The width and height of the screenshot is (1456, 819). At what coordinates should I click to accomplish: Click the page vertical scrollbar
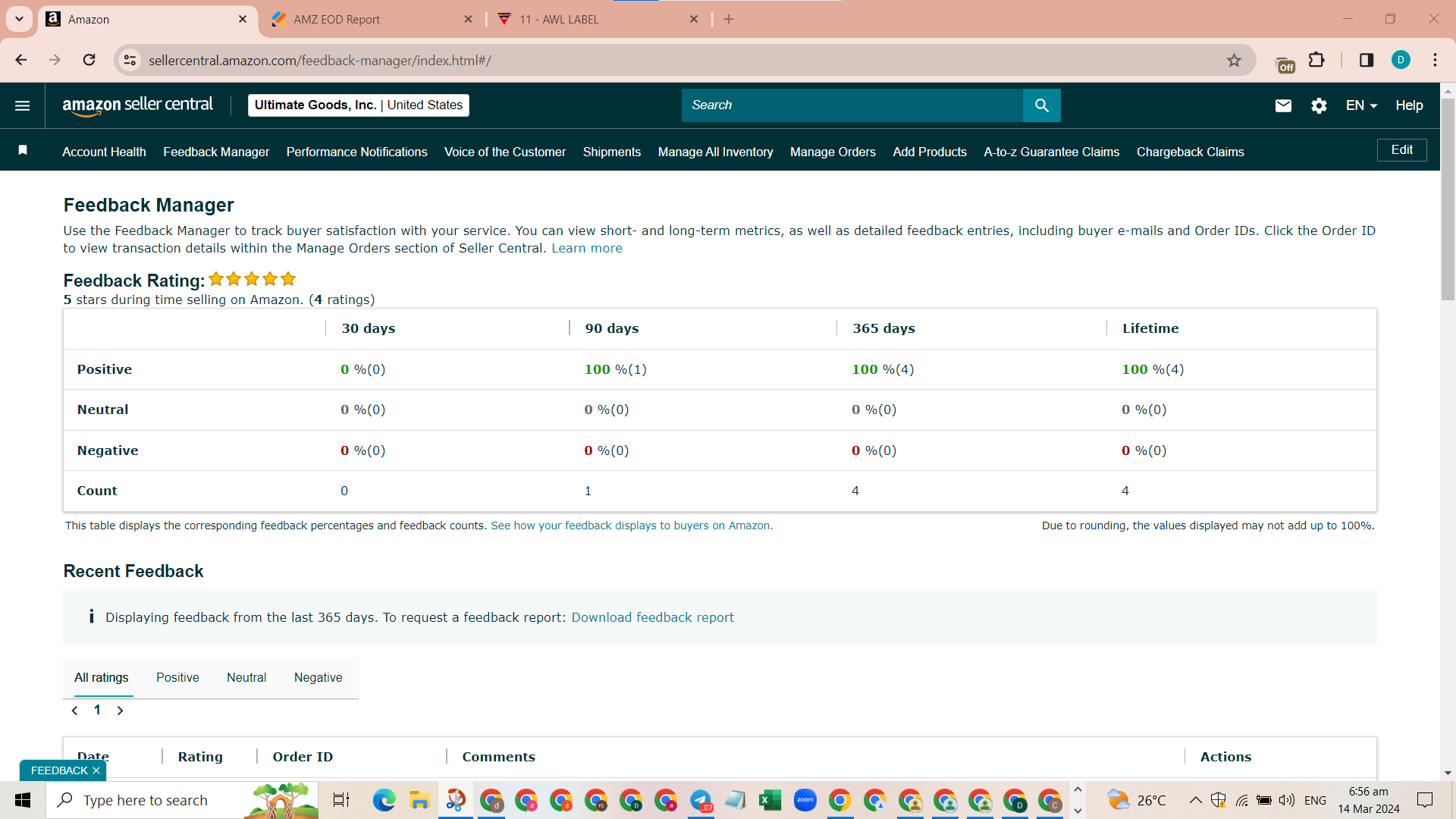(x=1448, y=199)
